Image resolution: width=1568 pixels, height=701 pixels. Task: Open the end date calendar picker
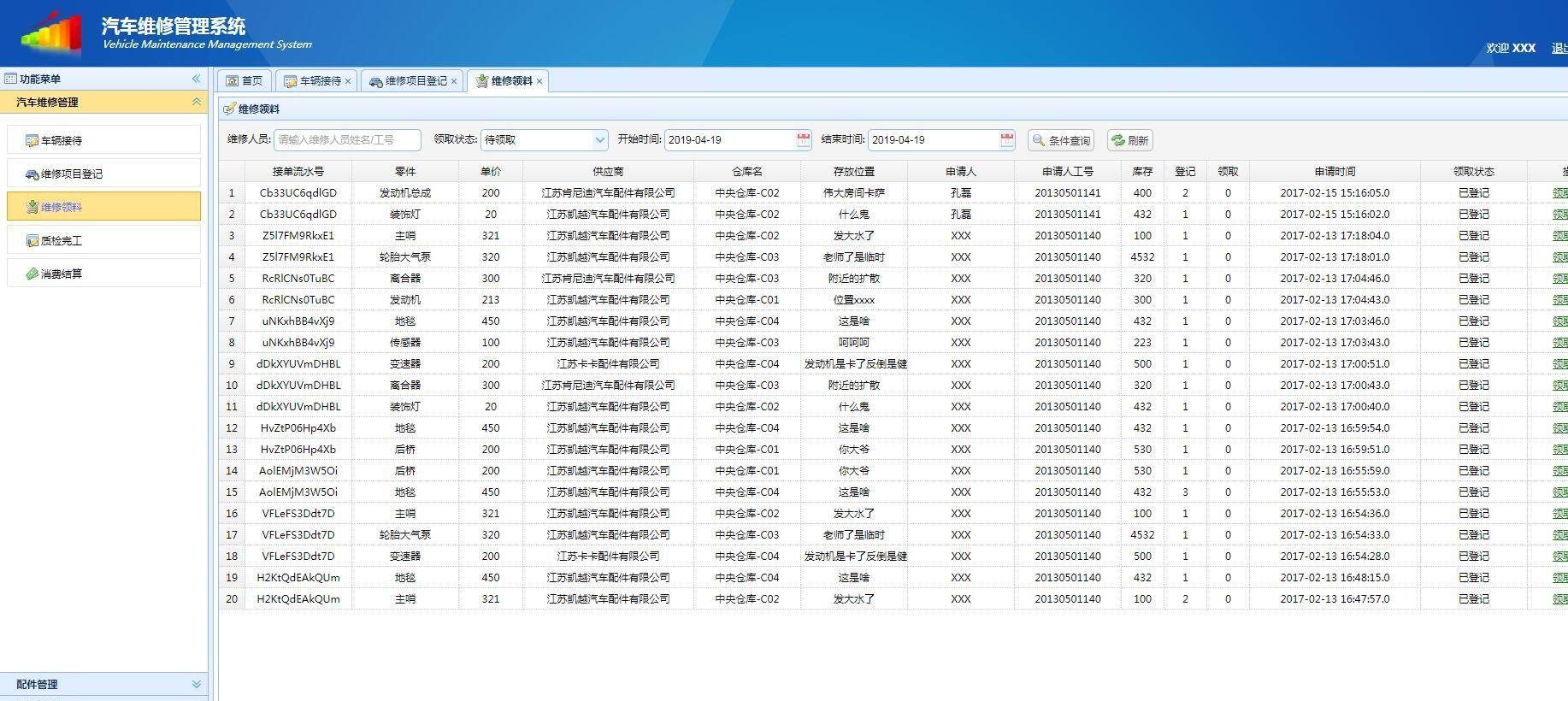pyautogui.click(x=1006, y=140)
